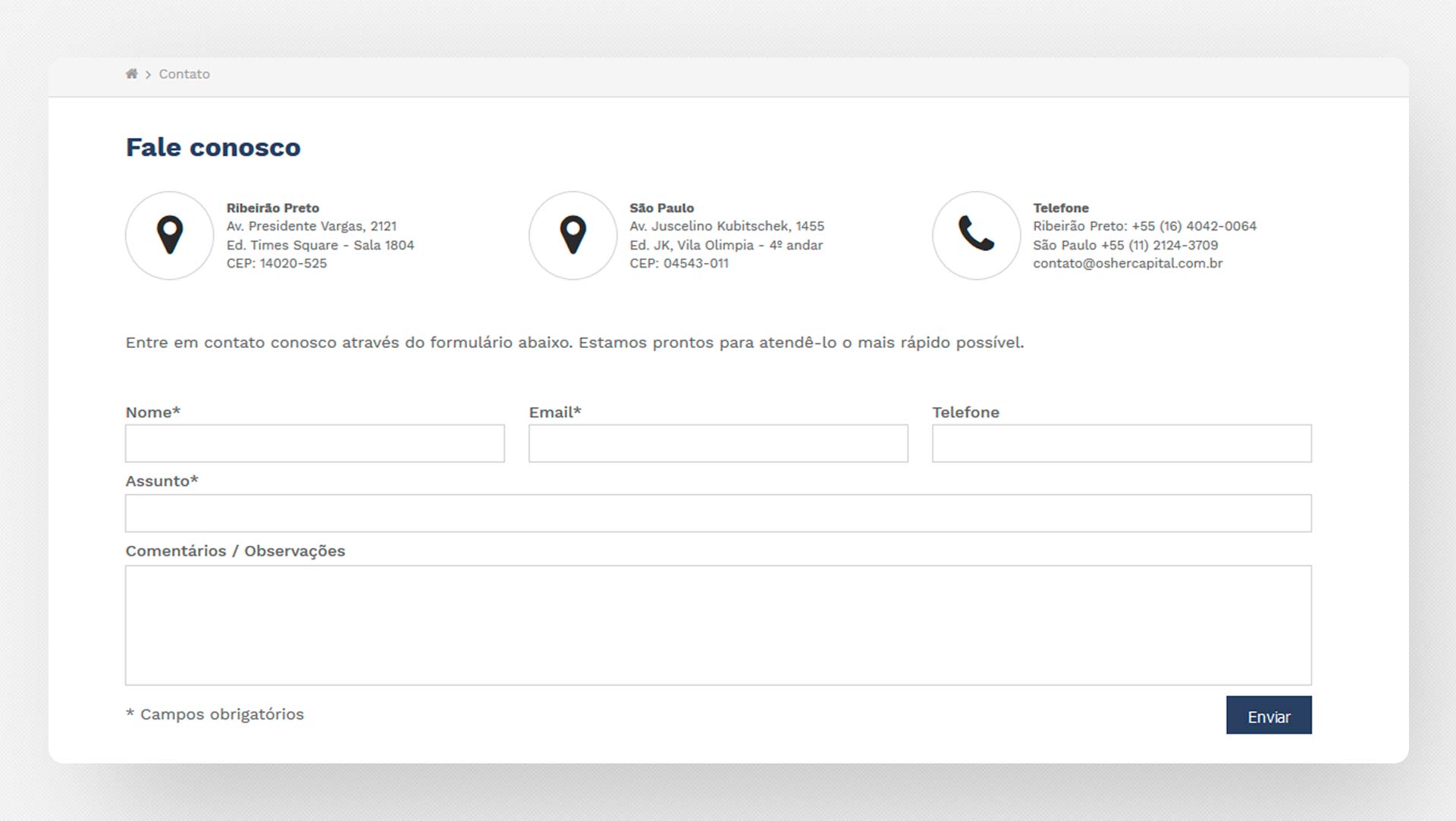Click the Telefone contact heading

tap(1061, 208)
